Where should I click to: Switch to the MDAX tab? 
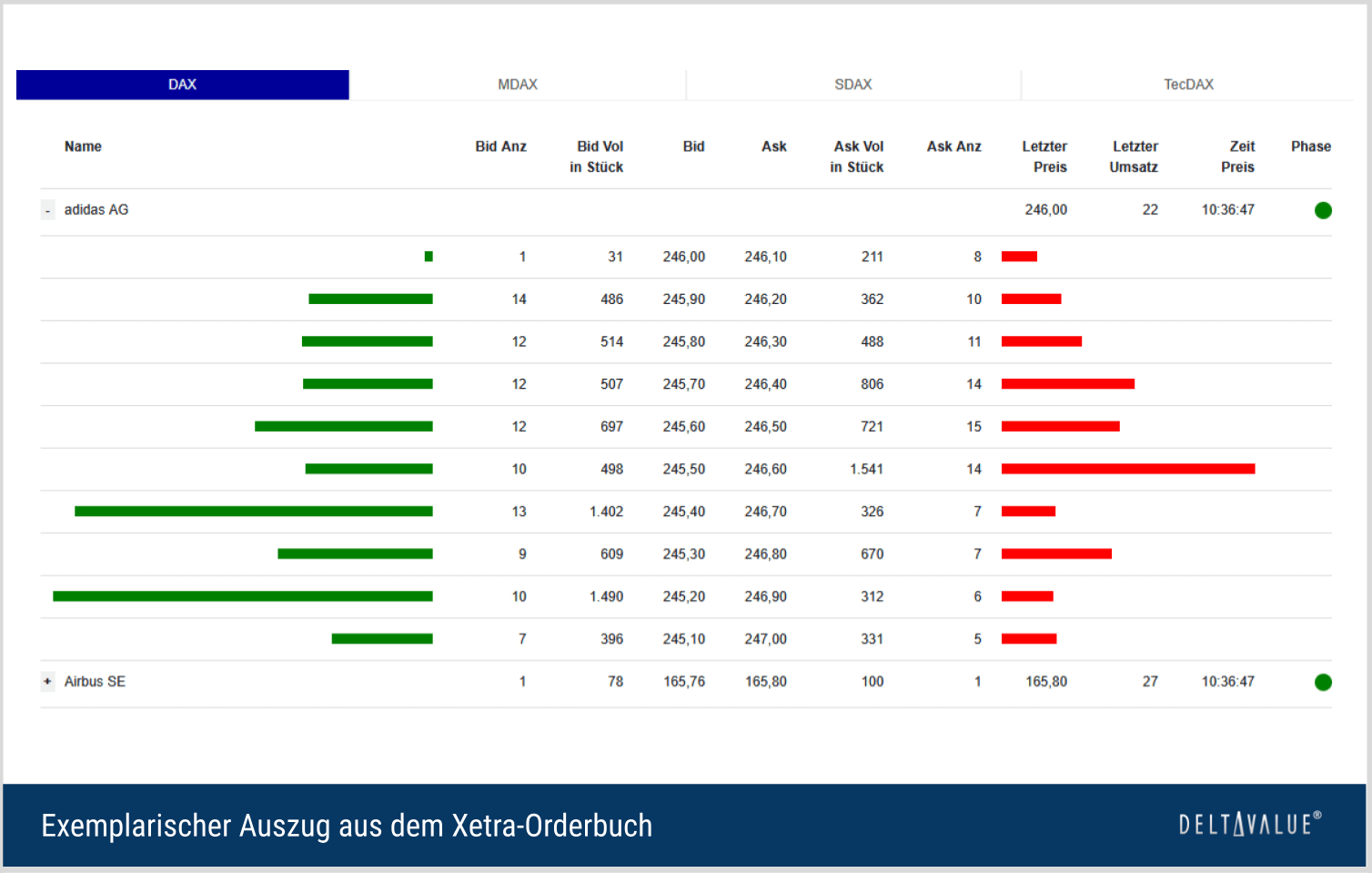pyautogui.click(x=517, y=85)
